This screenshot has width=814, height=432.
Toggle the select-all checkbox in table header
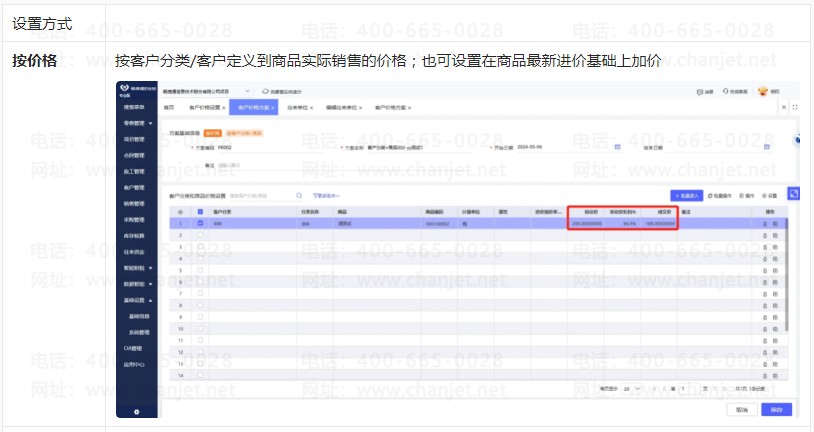click(x=200, y=212)
